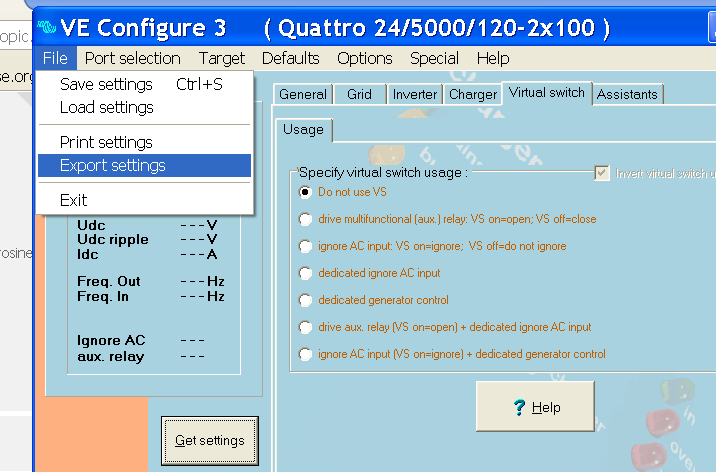Select ignore AC input plus generator control option
The width and height of the screenshot is (716, 474).
305,354
